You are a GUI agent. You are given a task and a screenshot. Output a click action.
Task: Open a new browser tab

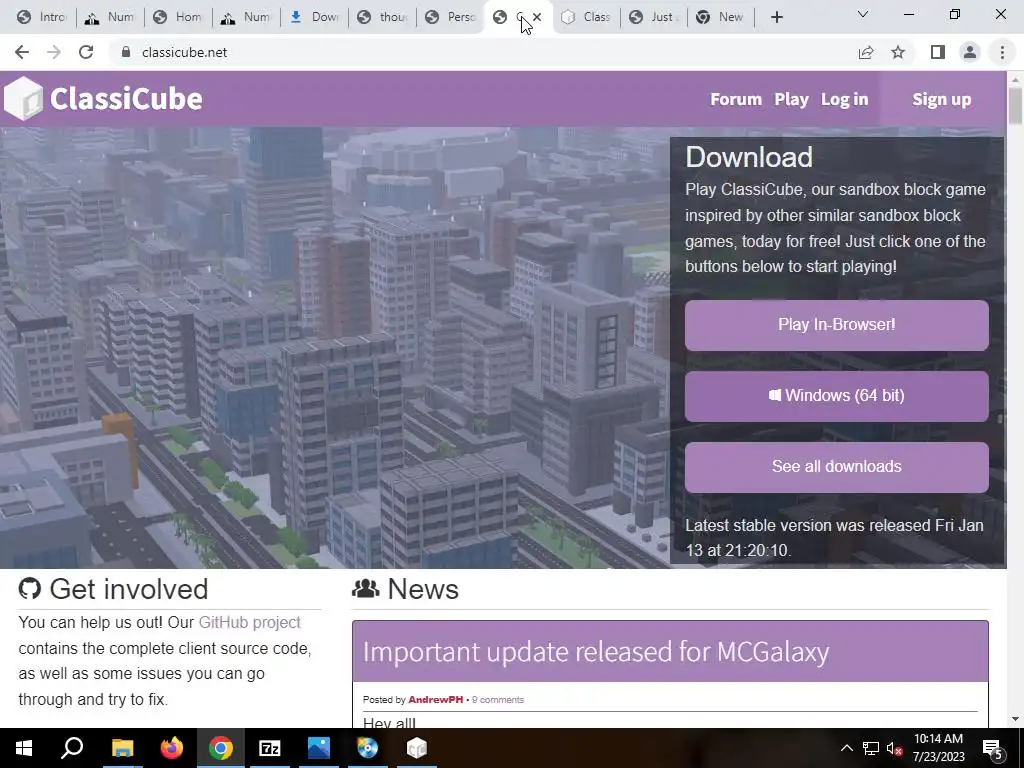pyautogui.click(x=776, y=18)
